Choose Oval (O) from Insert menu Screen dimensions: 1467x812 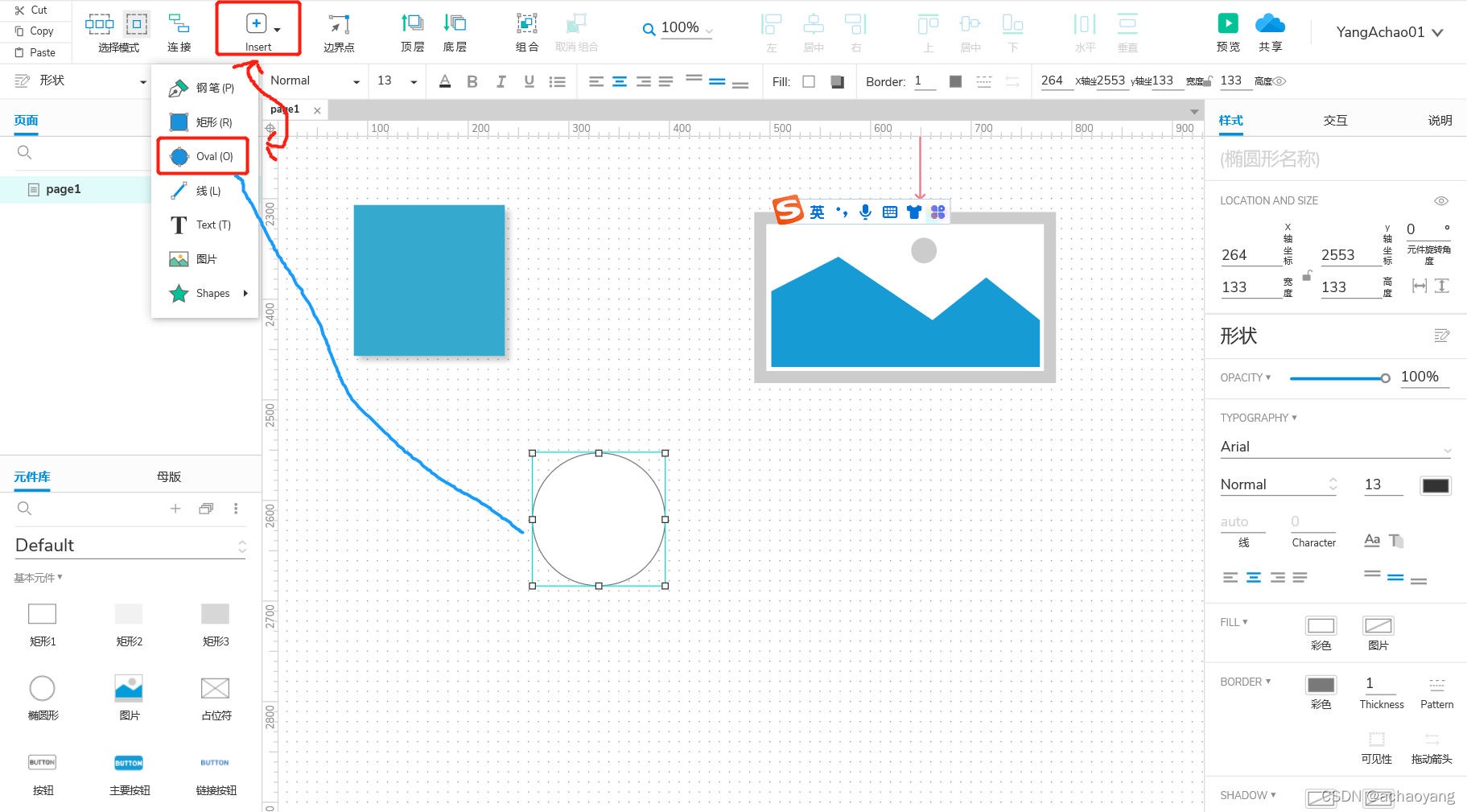tap(204, 156)
